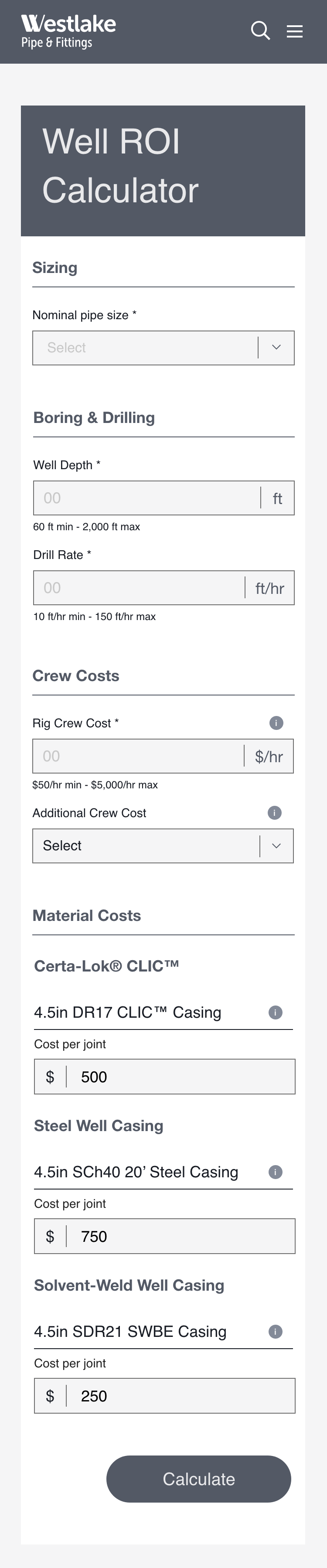Click the Additional Crew Cost chevron arrow

[276, 845]
